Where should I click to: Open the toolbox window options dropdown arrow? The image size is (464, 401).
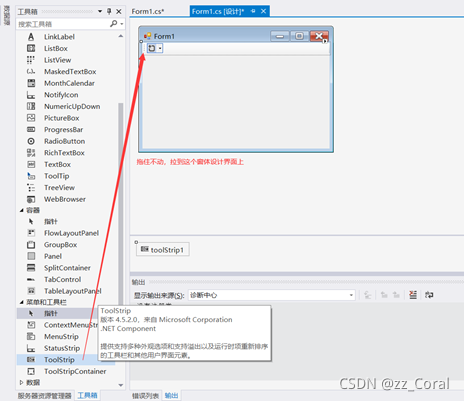click(x=100, y=11)
